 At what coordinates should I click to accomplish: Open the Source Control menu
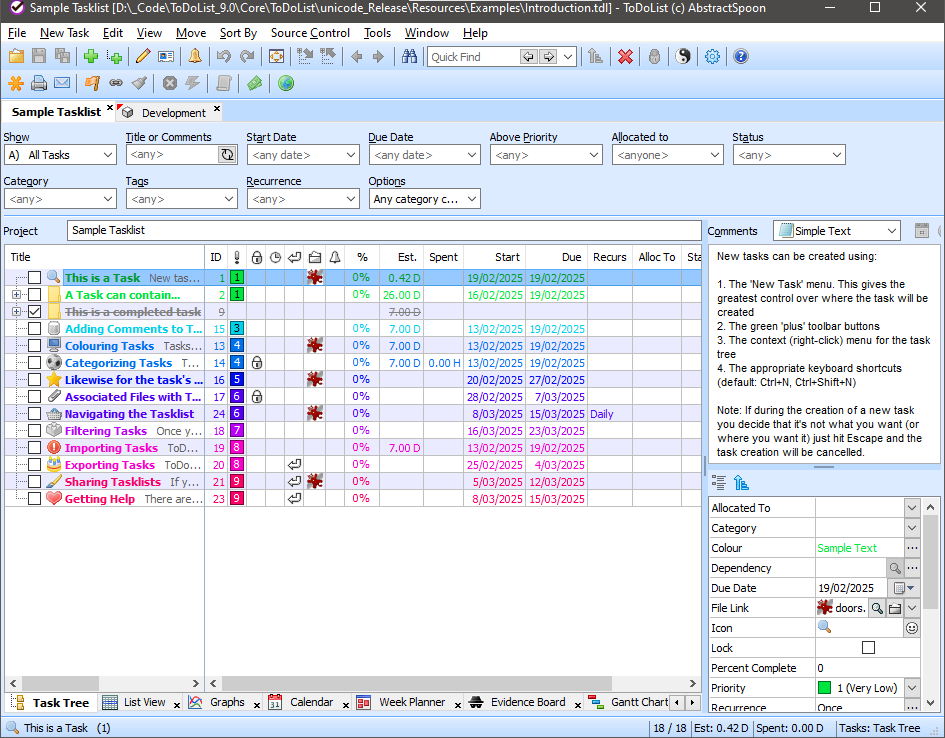point(310,33)
